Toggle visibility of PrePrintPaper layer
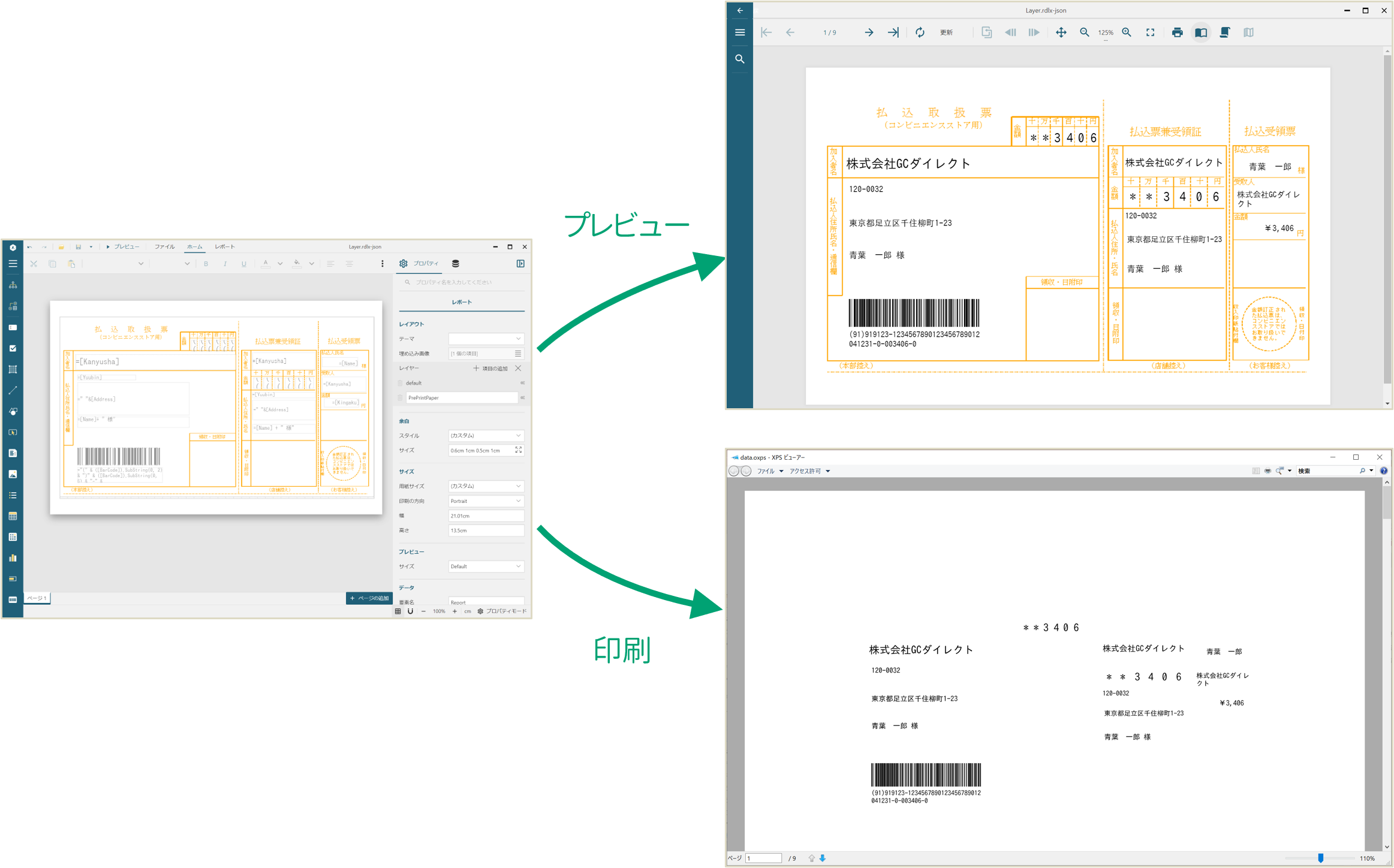 (522, 397)
